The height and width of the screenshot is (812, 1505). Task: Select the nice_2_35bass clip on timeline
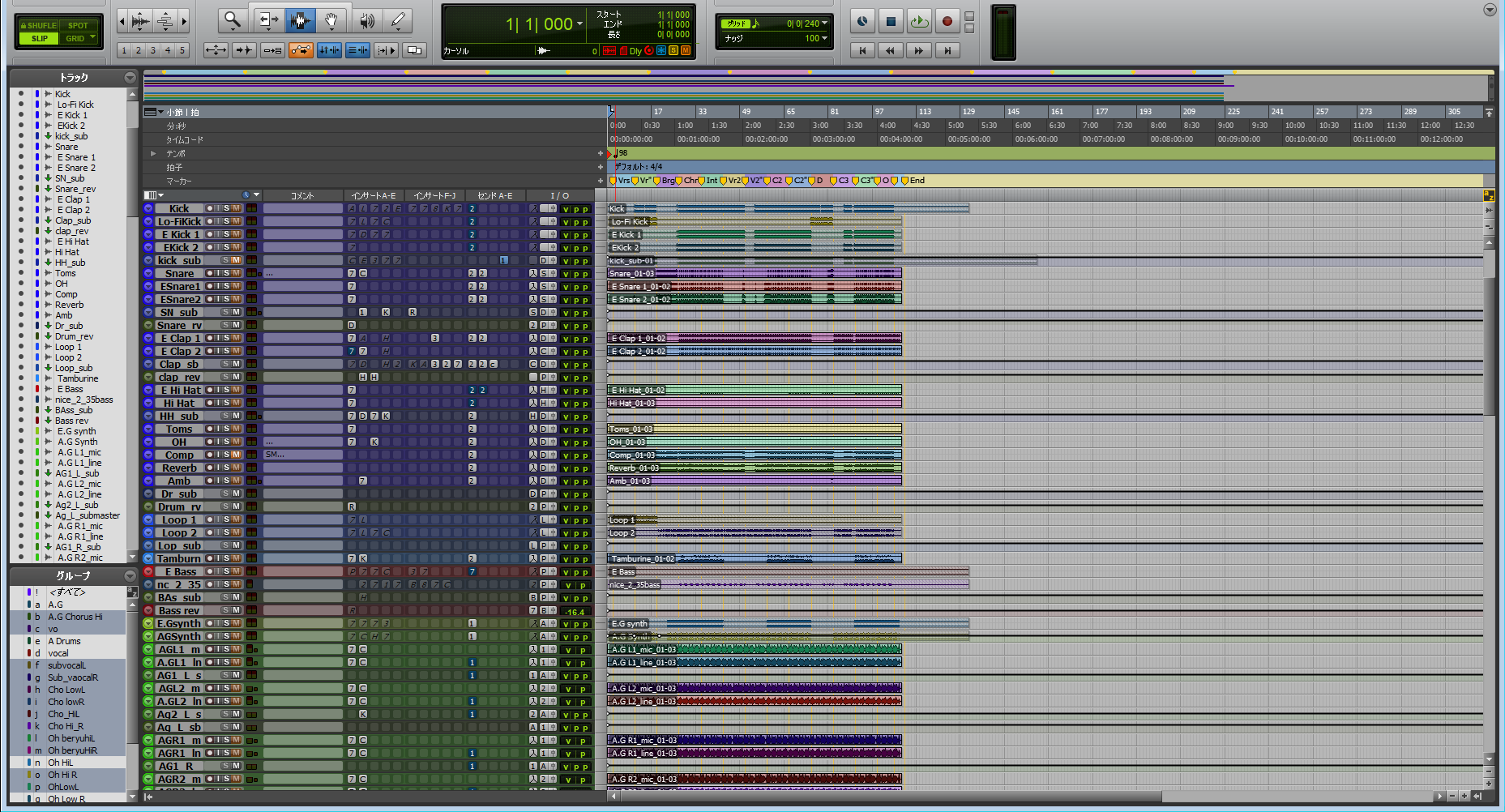788,584
